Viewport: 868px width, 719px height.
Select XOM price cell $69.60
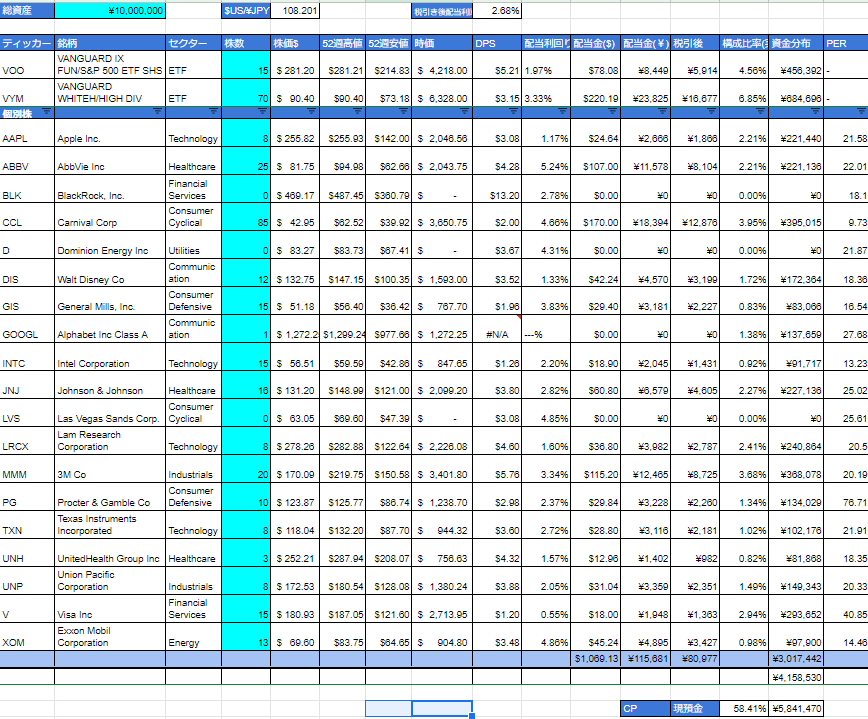point(295,637)
